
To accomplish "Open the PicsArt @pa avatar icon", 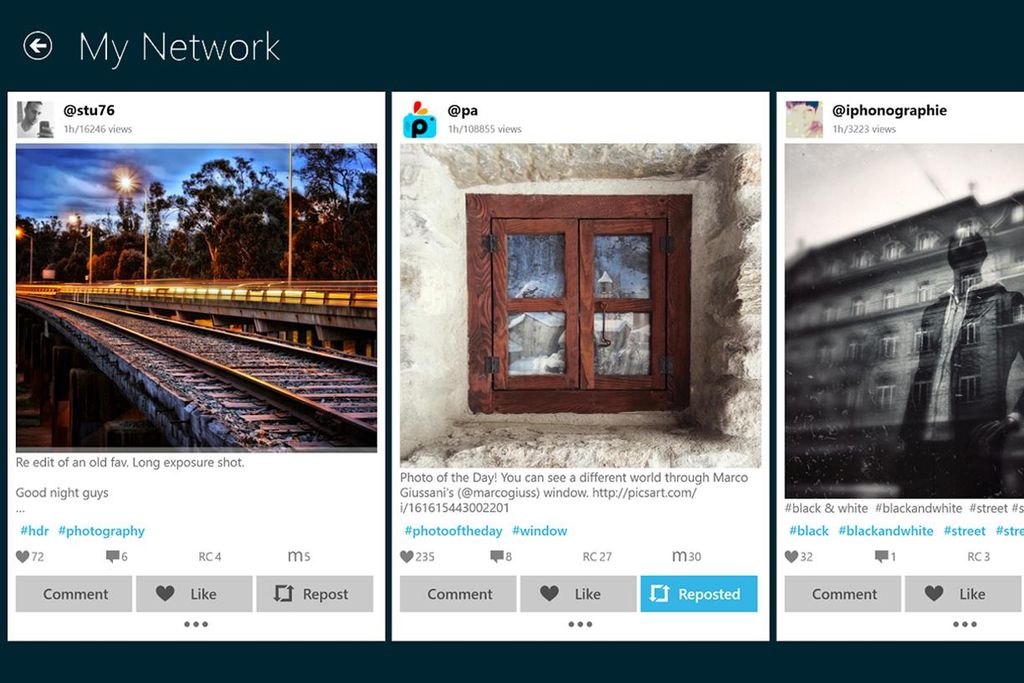I will (419, 119).
